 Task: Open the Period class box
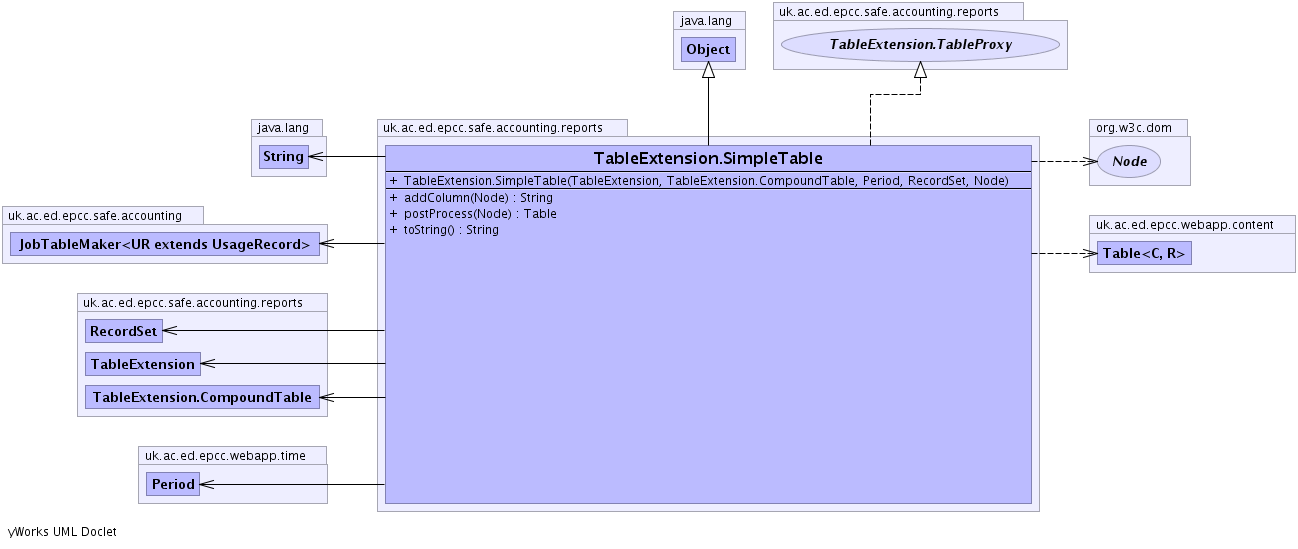coord(173,484)
